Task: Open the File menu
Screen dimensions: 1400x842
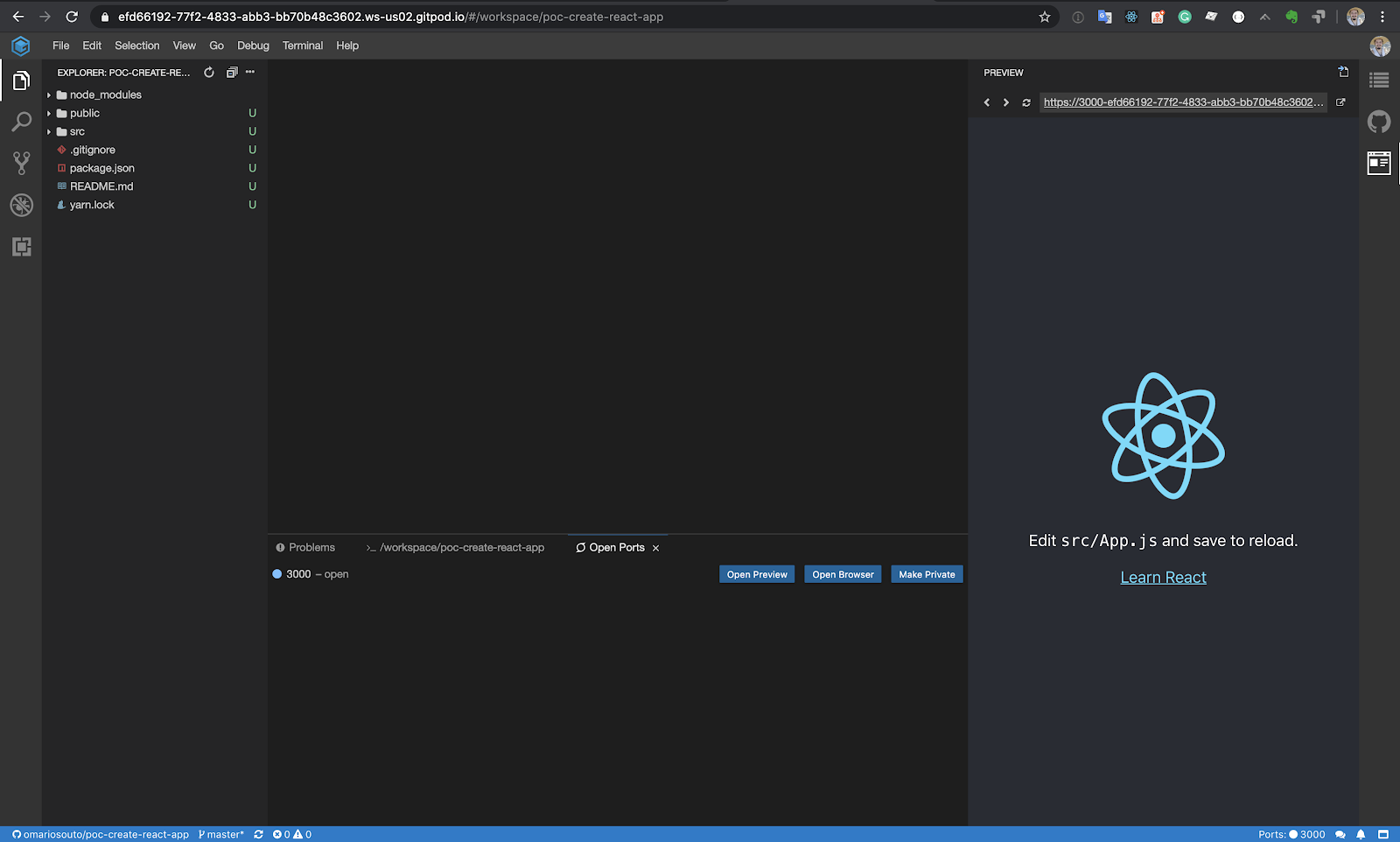Action: click(x=60, y=46)
